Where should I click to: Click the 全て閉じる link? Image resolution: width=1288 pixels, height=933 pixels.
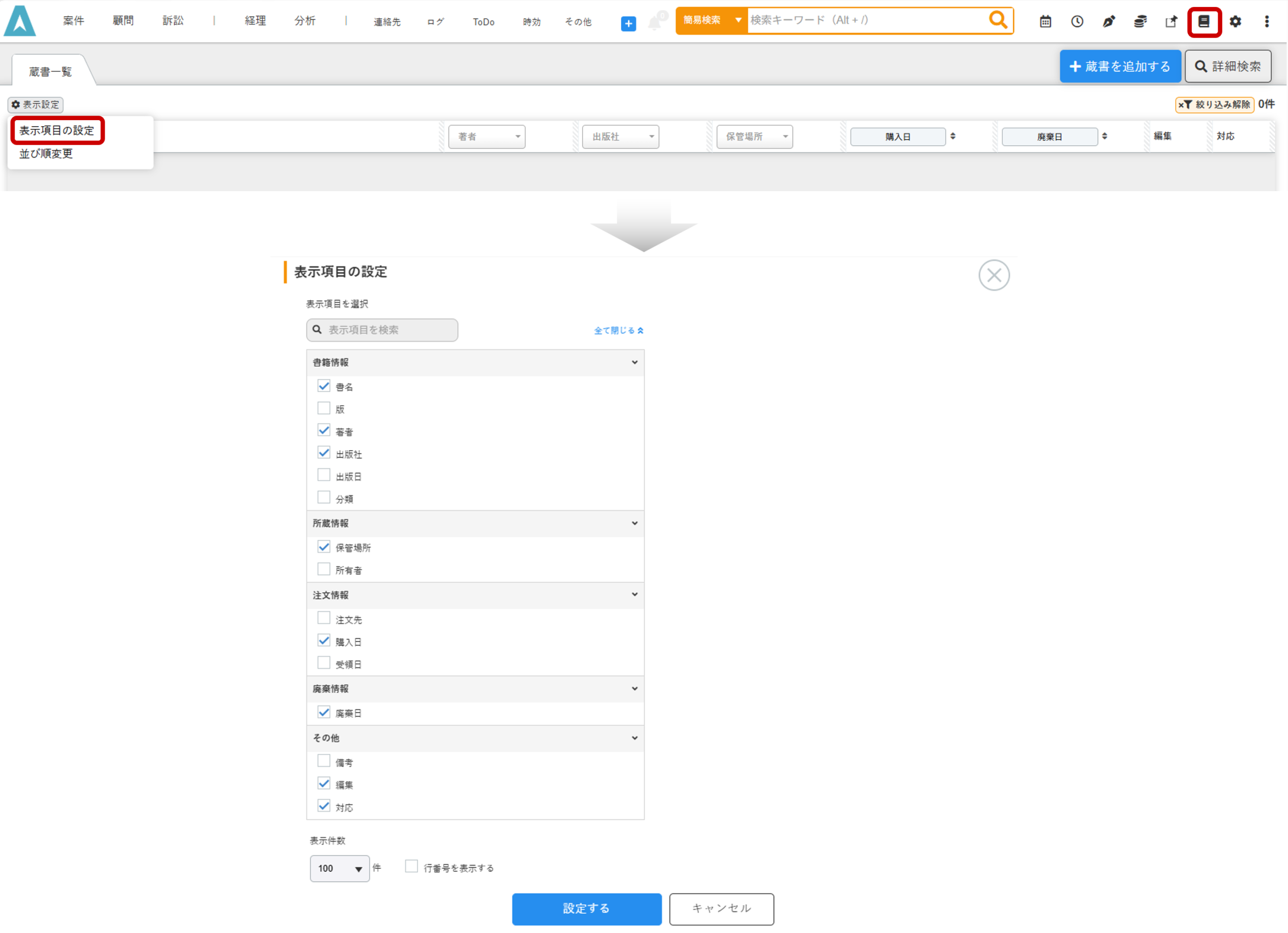point(619,330)
